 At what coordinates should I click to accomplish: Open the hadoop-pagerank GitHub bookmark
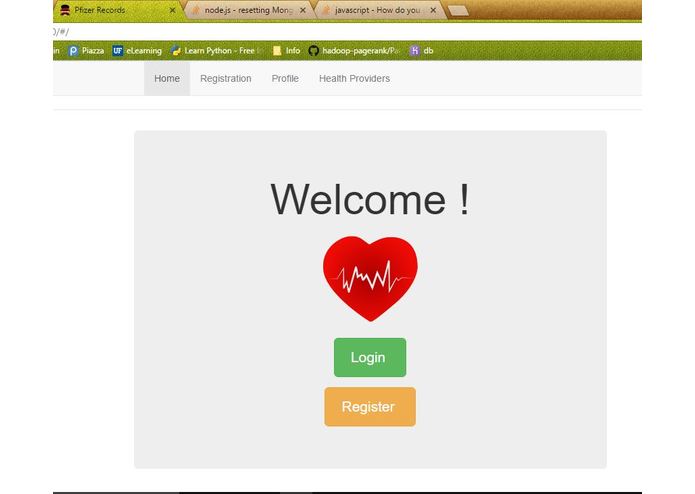click(x=354, y=51)
